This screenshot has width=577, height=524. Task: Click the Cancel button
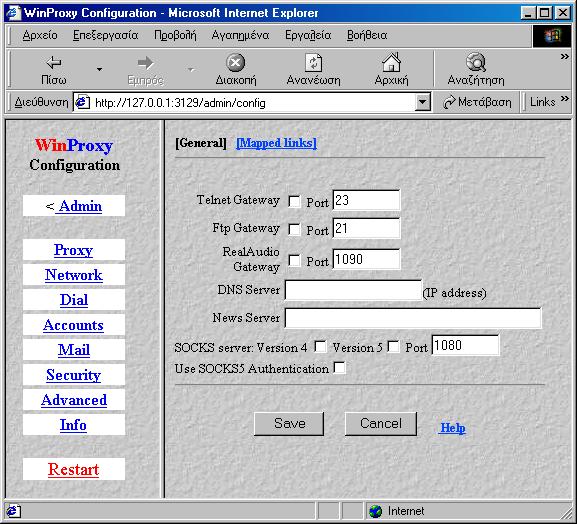[x=381, y=424]
